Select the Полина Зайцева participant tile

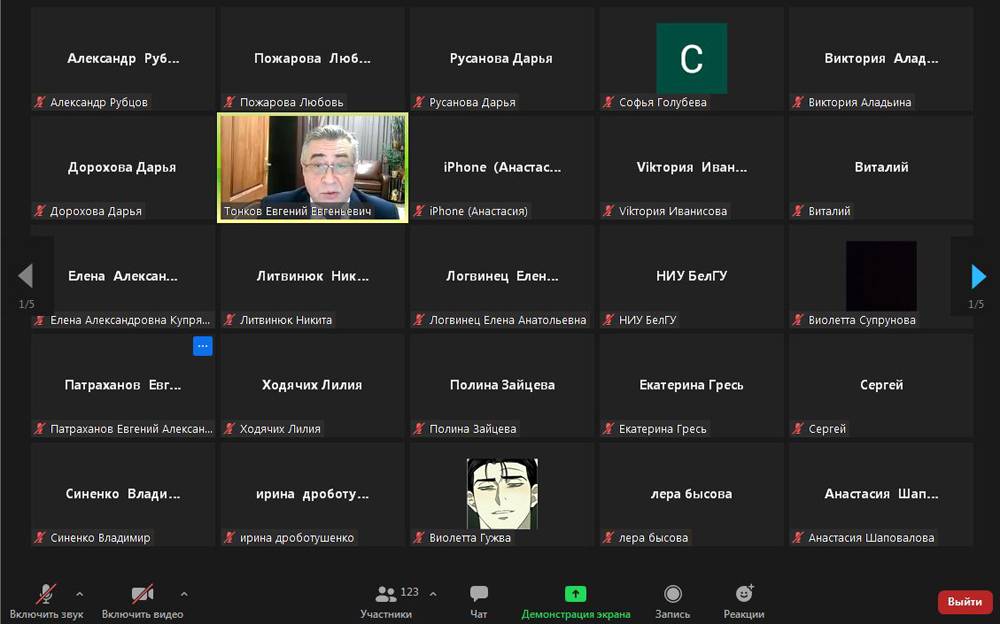click(502, 385)
